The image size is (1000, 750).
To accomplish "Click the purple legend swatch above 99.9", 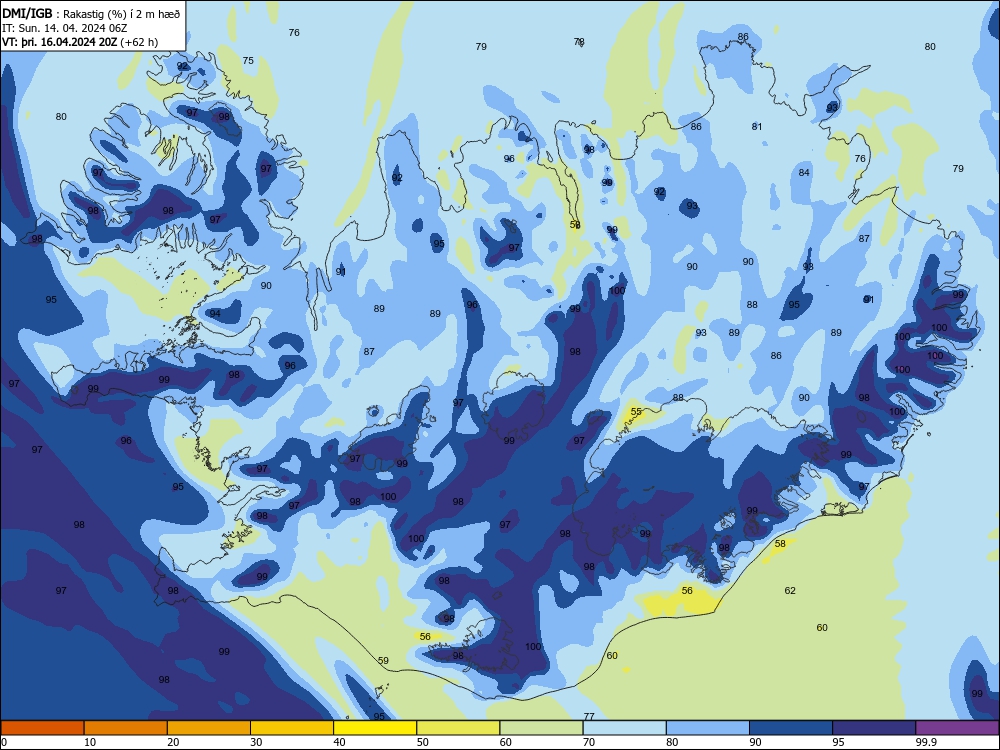I will [957, 728].
